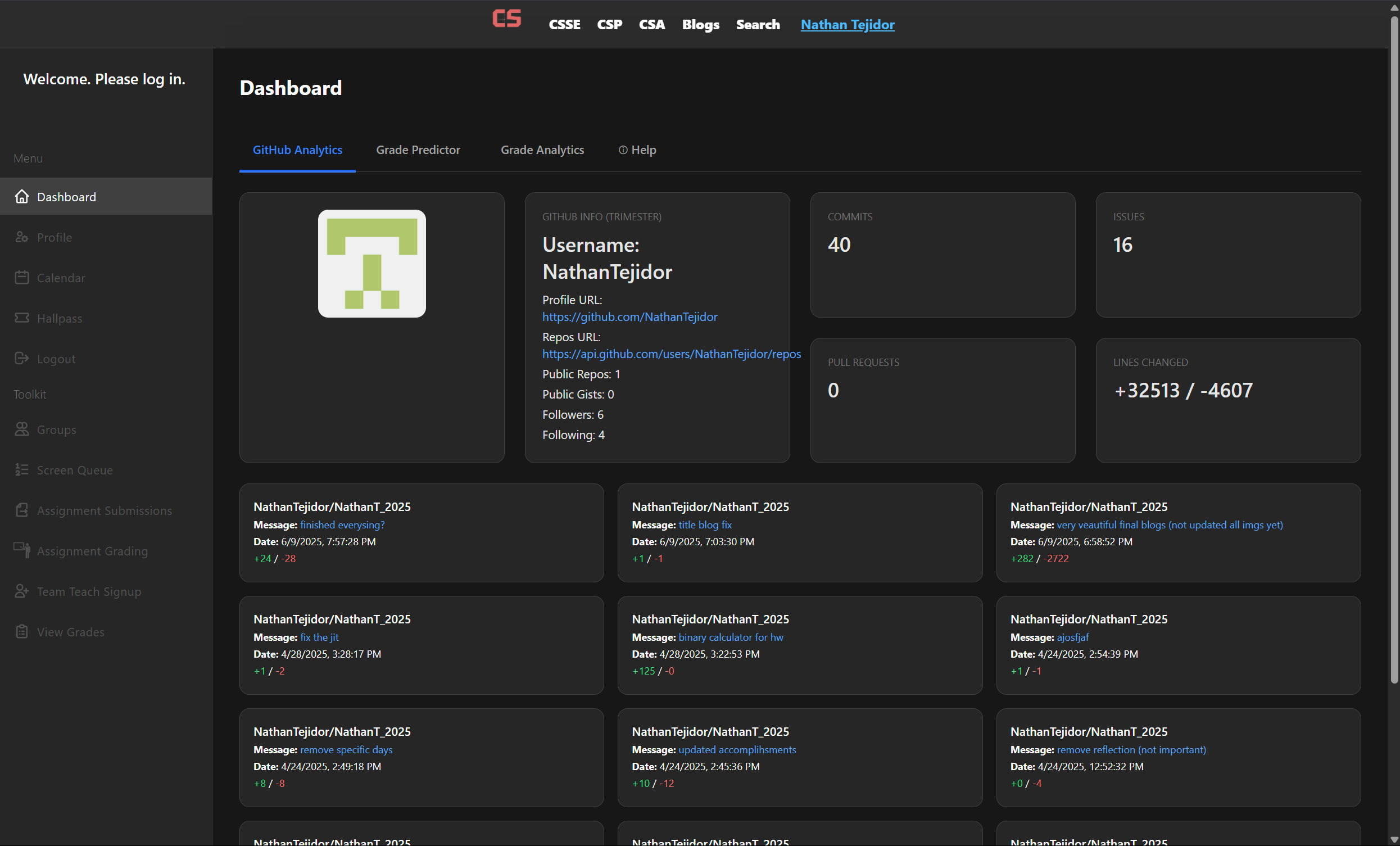Click the Hallpass ticket icon

click(21, 318)
